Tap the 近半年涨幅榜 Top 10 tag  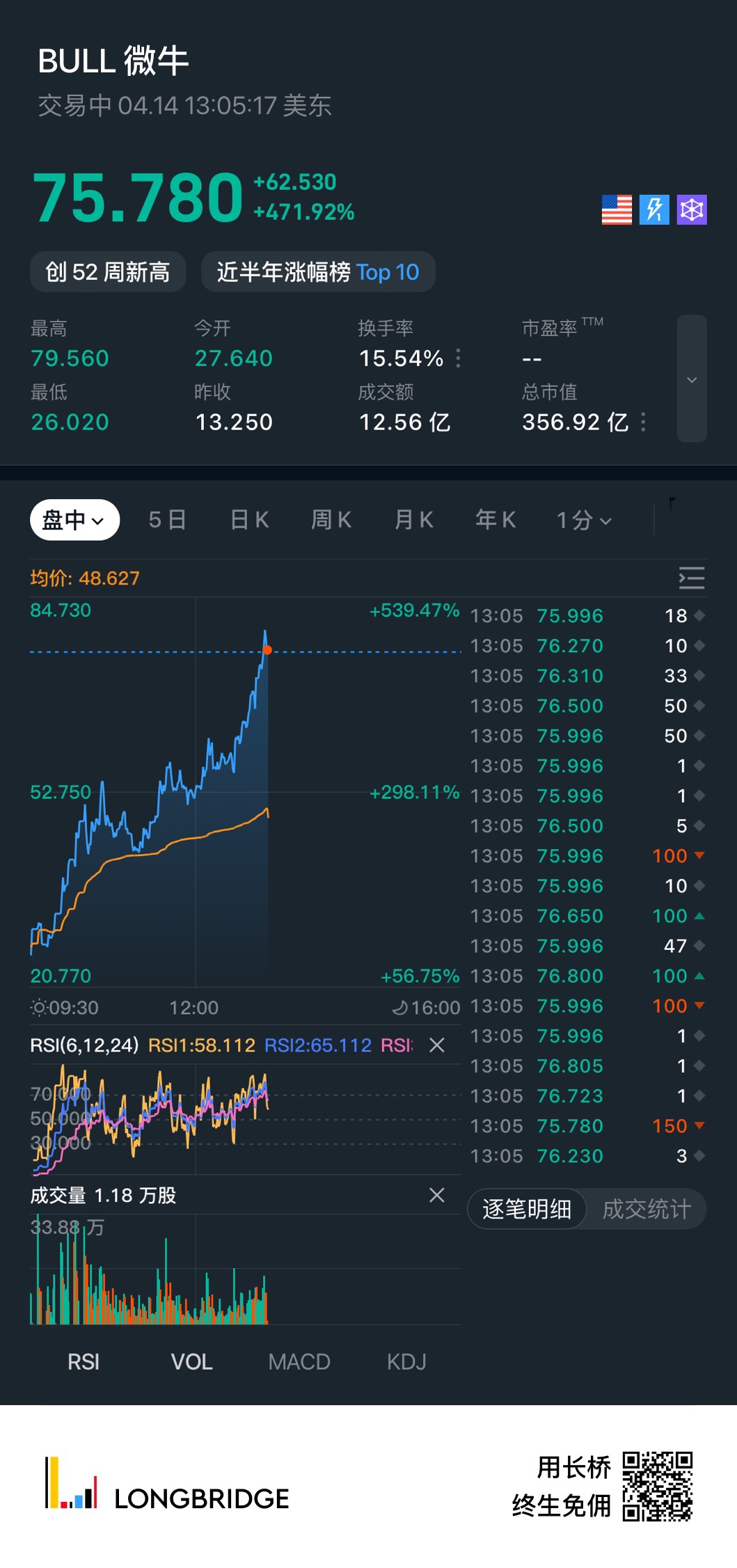[318, 272]
